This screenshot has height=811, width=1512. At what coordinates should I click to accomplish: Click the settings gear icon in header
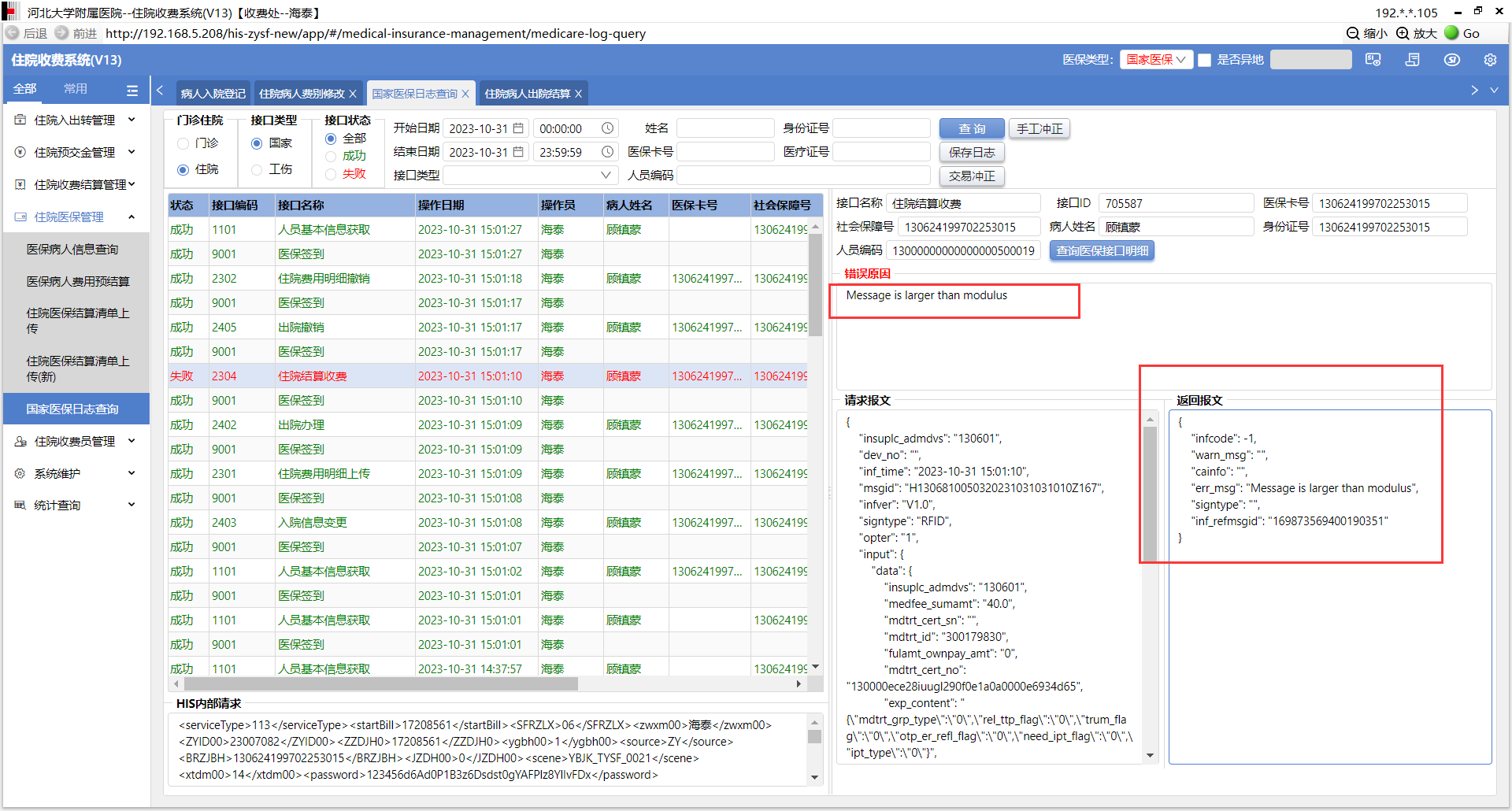[1490, 60]
